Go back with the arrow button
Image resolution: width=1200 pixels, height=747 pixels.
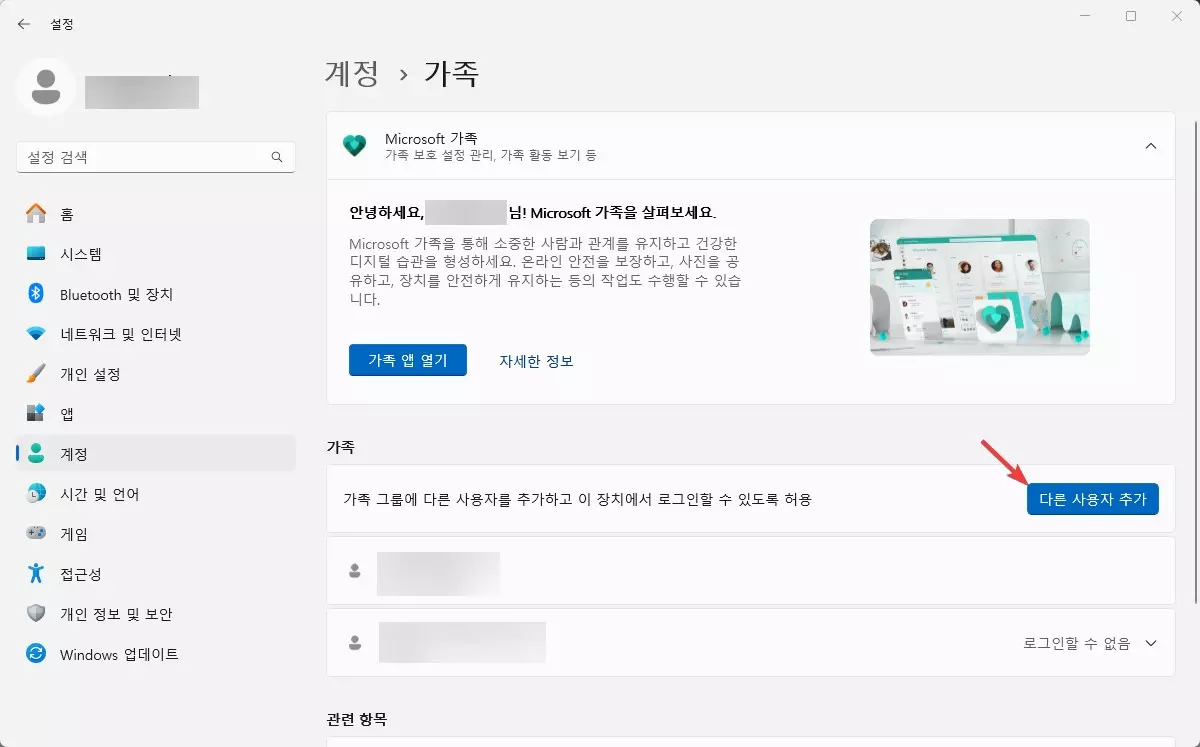(x=22, y=23)
